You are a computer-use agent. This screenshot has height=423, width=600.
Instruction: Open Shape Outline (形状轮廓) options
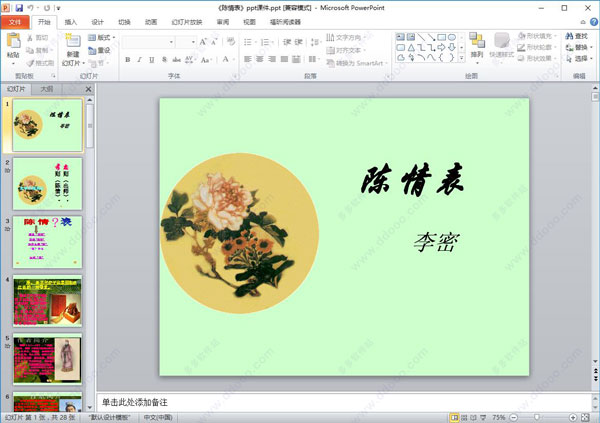(x=537, y=47)
